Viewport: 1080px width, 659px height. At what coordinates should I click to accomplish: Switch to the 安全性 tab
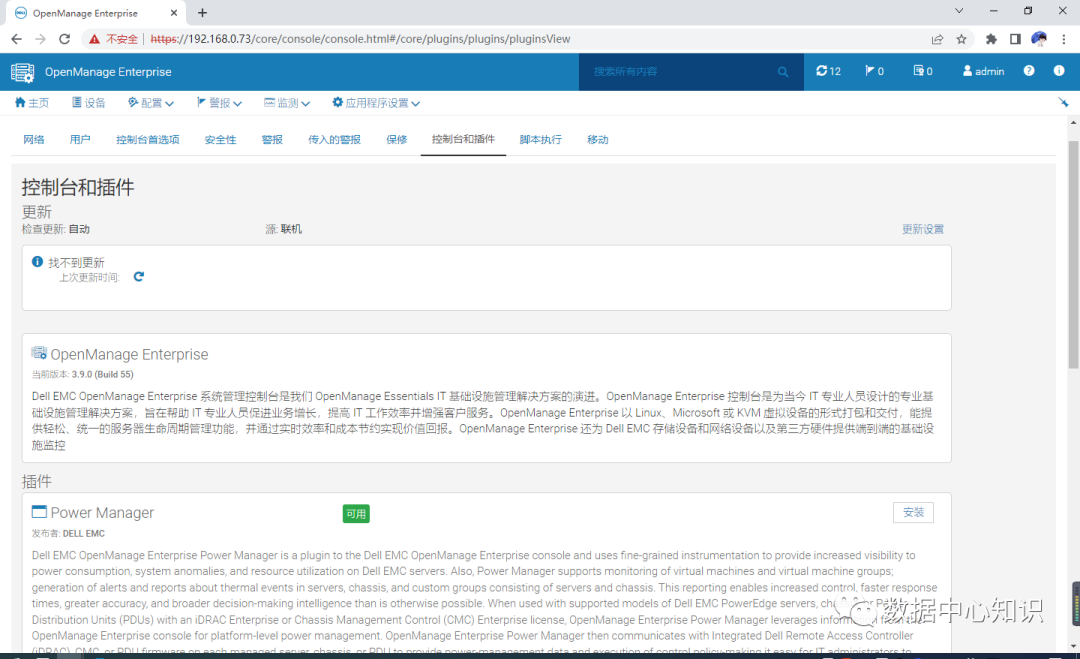[x=220, y=139]
